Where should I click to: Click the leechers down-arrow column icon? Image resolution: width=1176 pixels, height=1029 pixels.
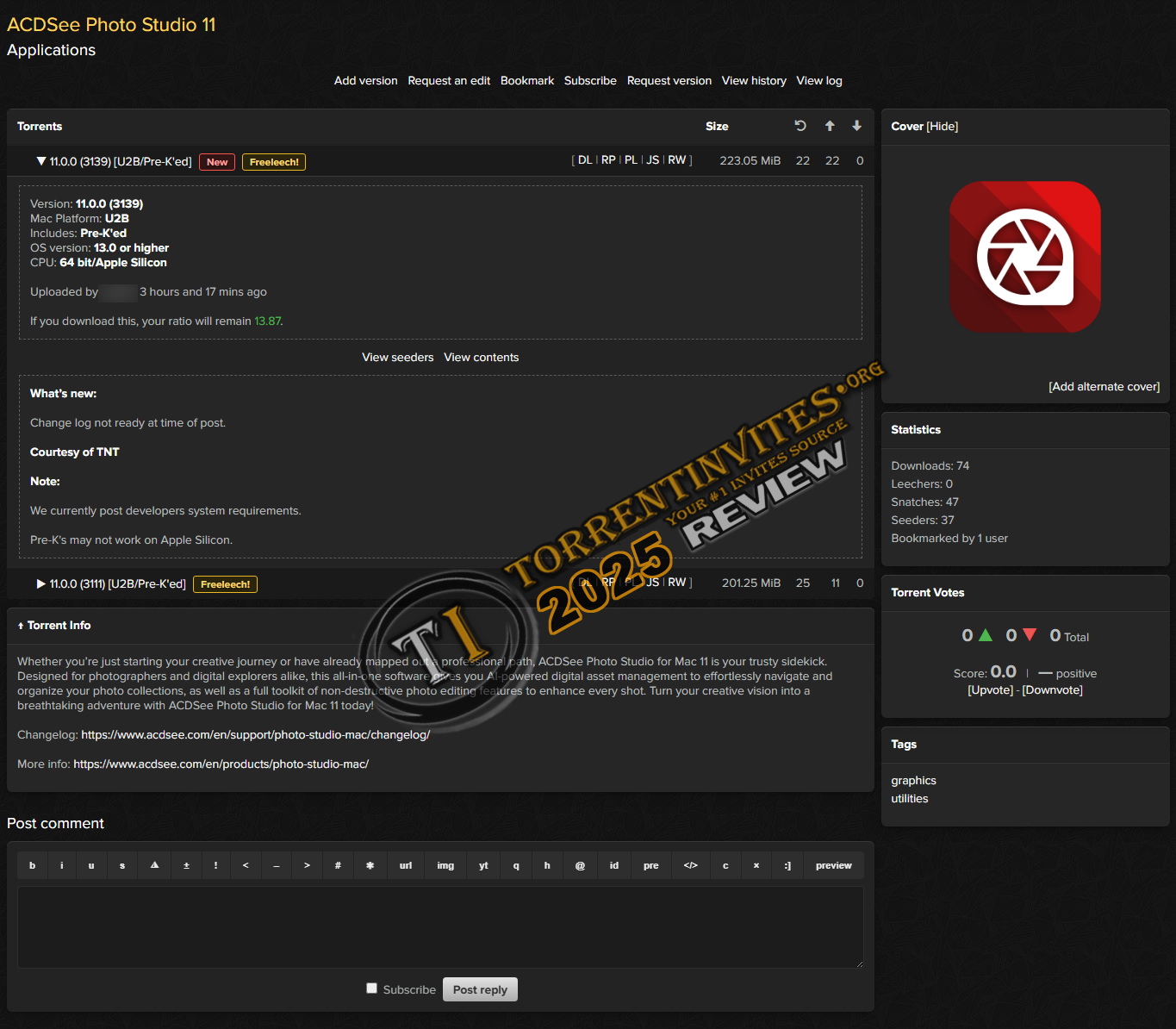click(x=856, y=126)
